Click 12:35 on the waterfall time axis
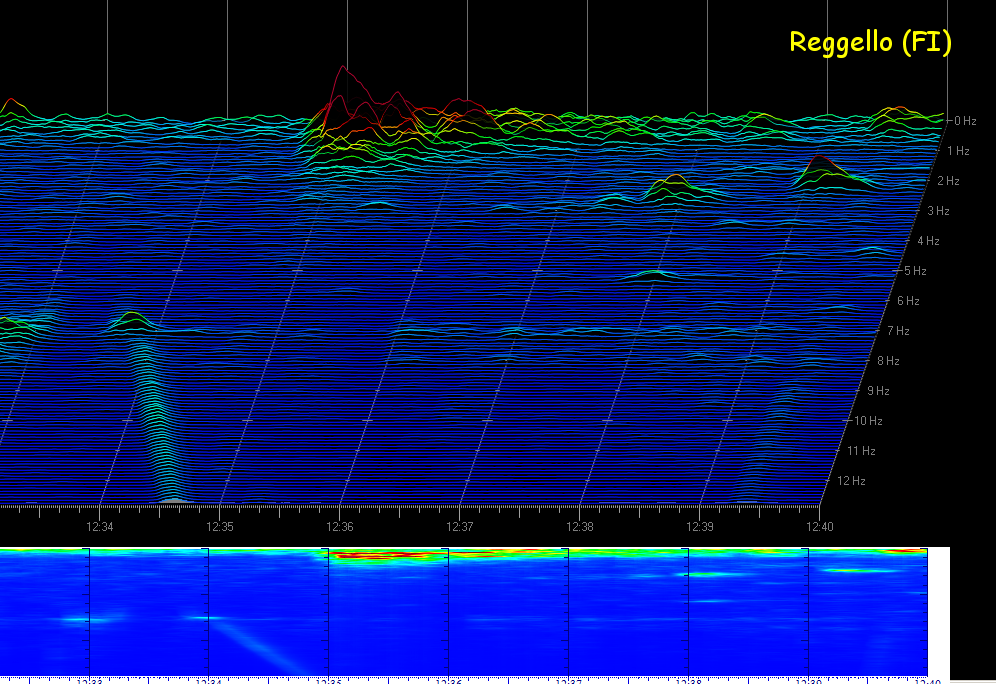This screenshot has width=996, height=684. point(220,526)
